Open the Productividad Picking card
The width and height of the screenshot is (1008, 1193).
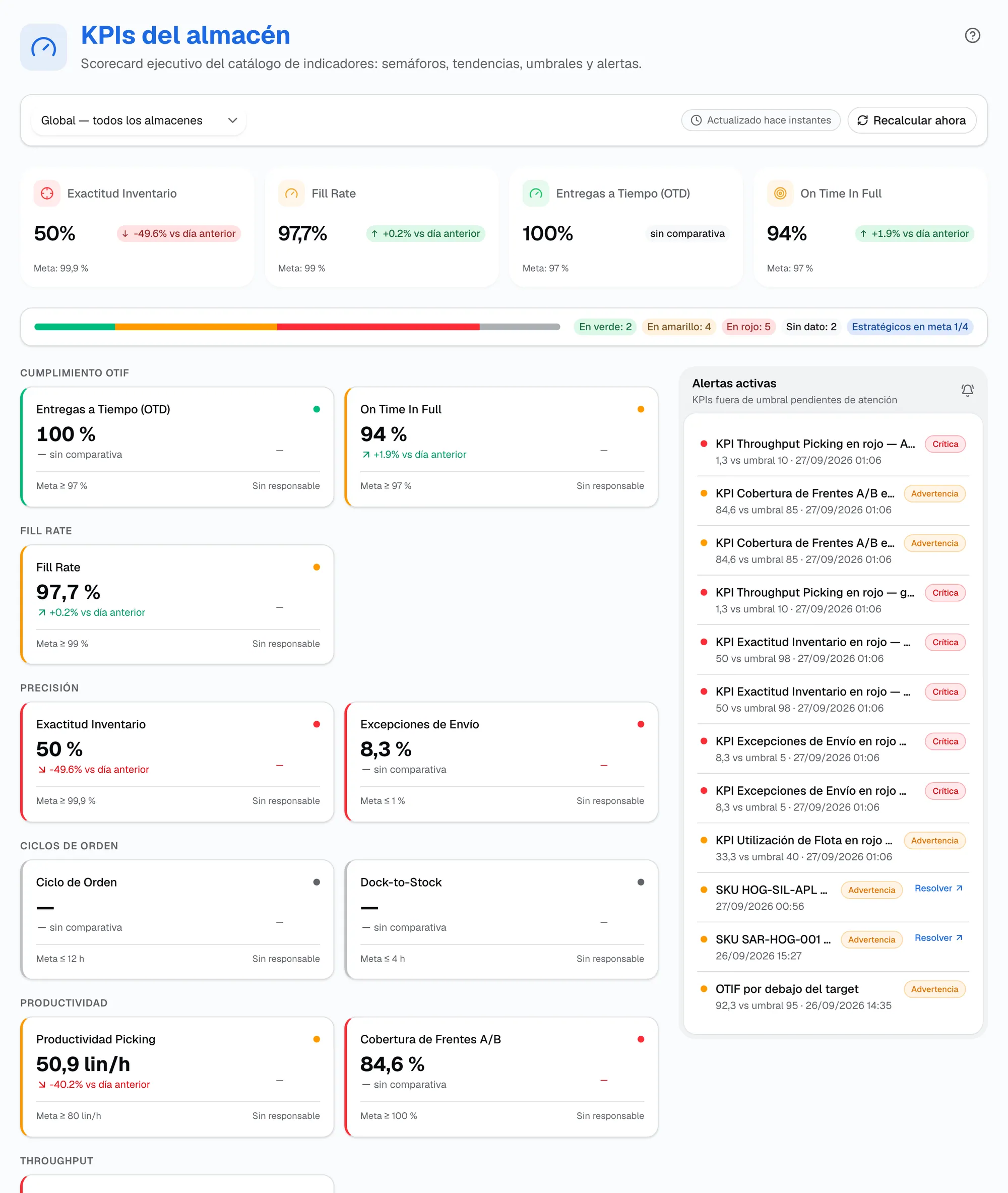tap(177, 1077)
